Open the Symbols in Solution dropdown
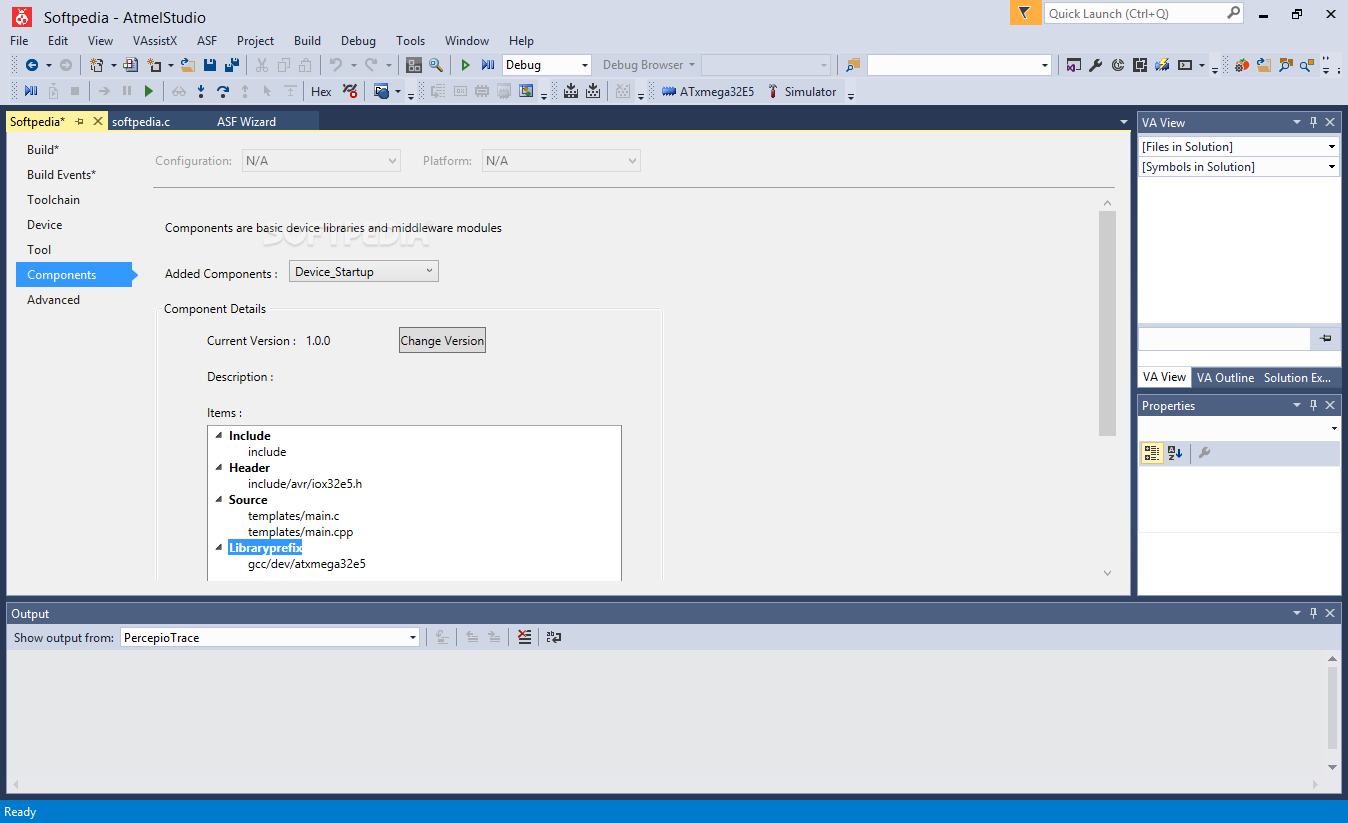Image resolution: width=1348 pixels, height=823 pixels. pyautogui.click(x=1239, y=167)
